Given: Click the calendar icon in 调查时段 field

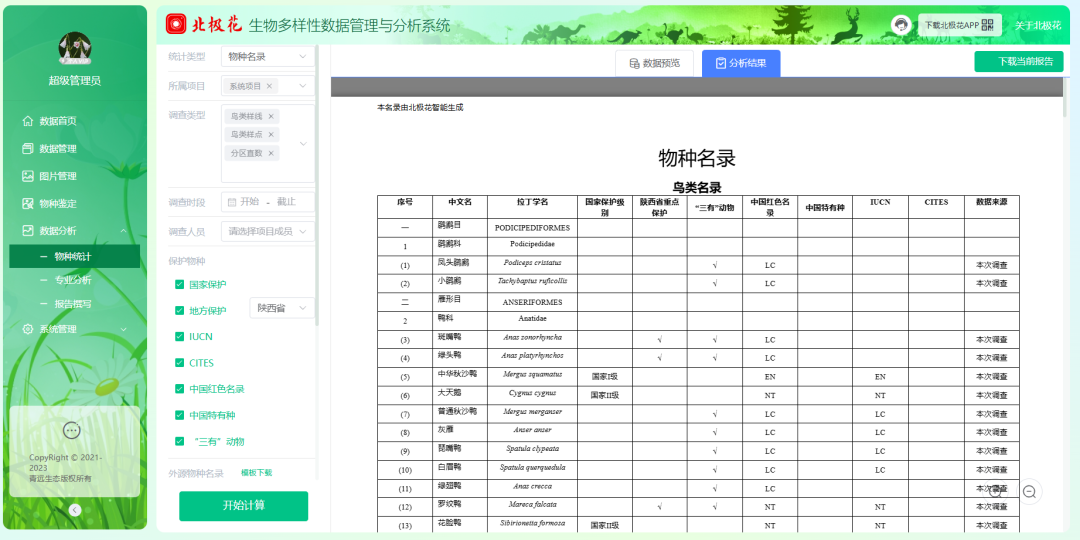Looking at the screenshot, I should 231,202.
